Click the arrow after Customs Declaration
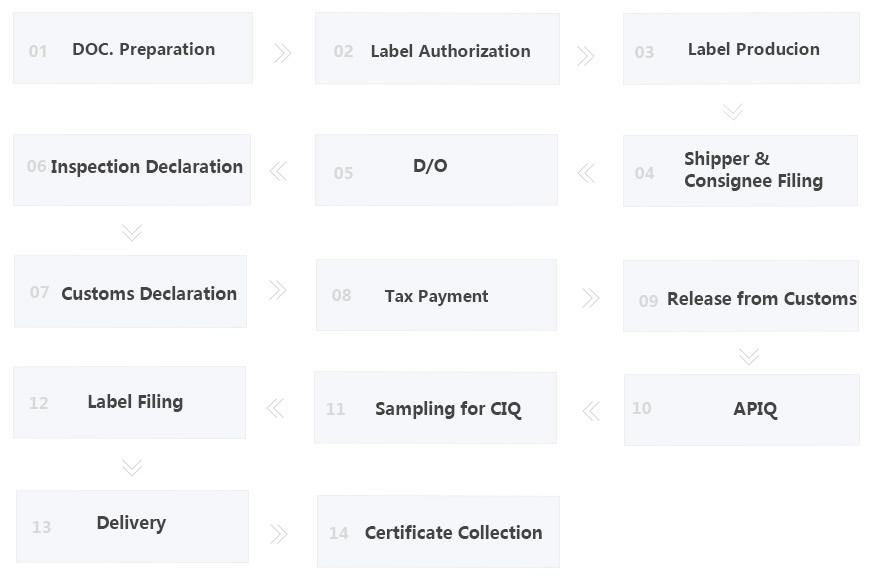 tap(278, 290)
